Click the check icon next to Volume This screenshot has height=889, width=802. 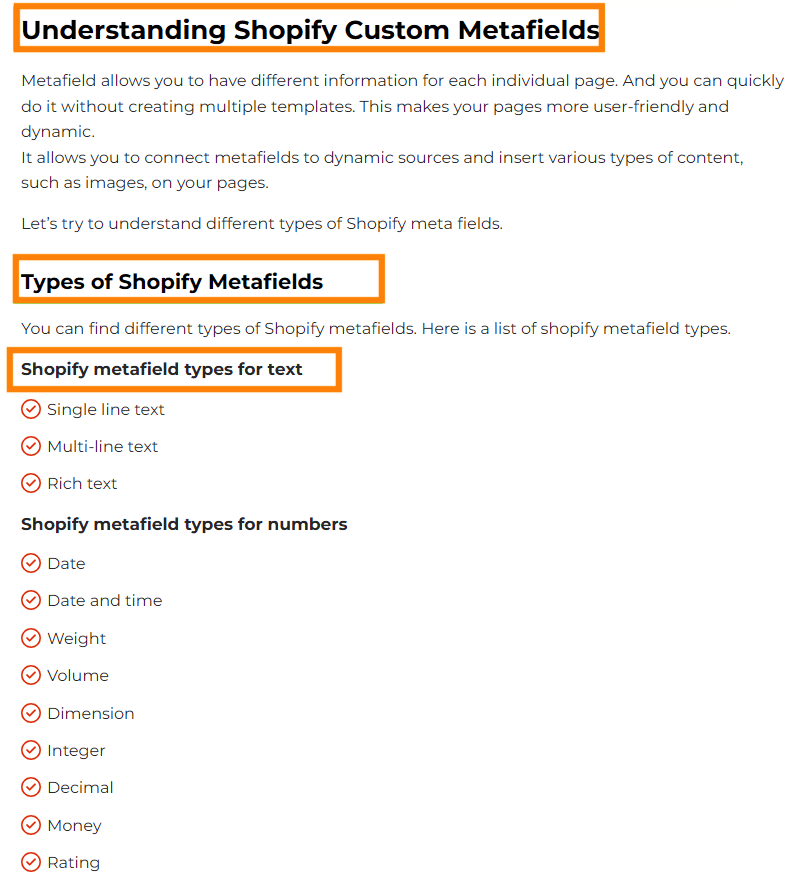tap(31, 675)
